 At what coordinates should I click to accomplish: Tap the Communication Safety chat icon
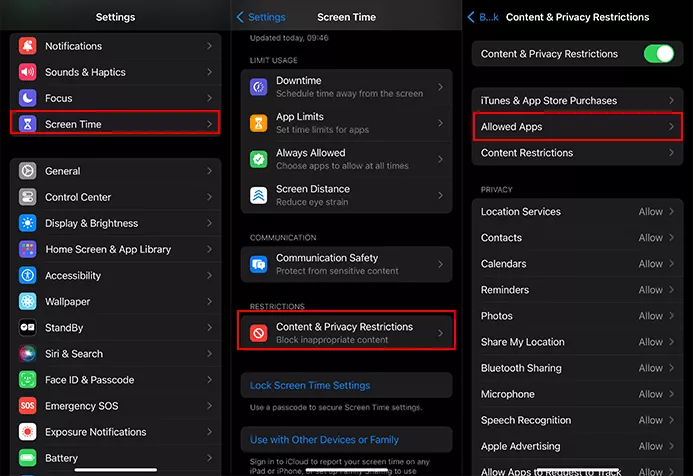[259, 264]
